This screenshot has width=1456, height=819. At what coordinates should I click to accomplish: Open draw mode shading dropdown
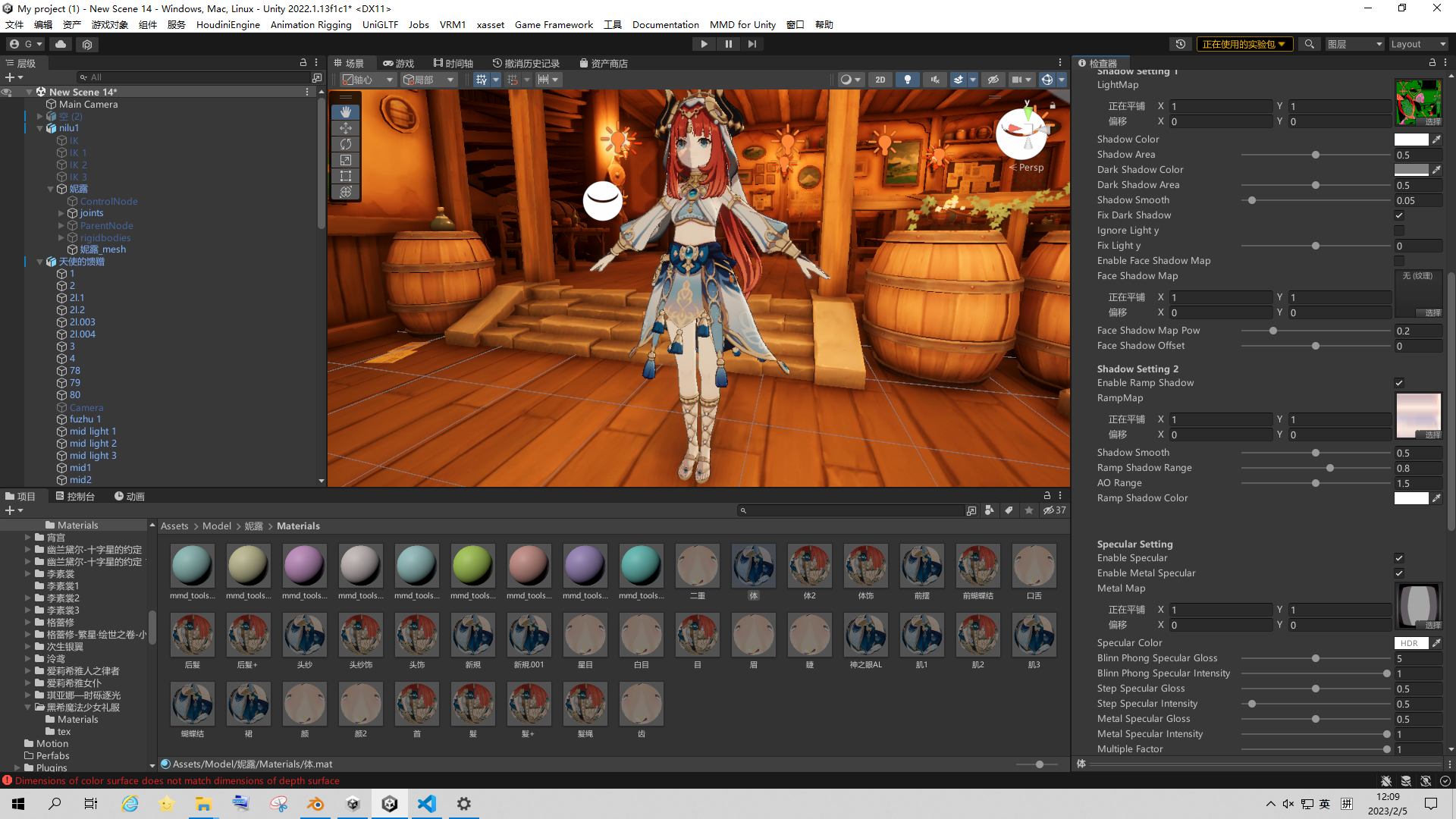coord(851,80)
